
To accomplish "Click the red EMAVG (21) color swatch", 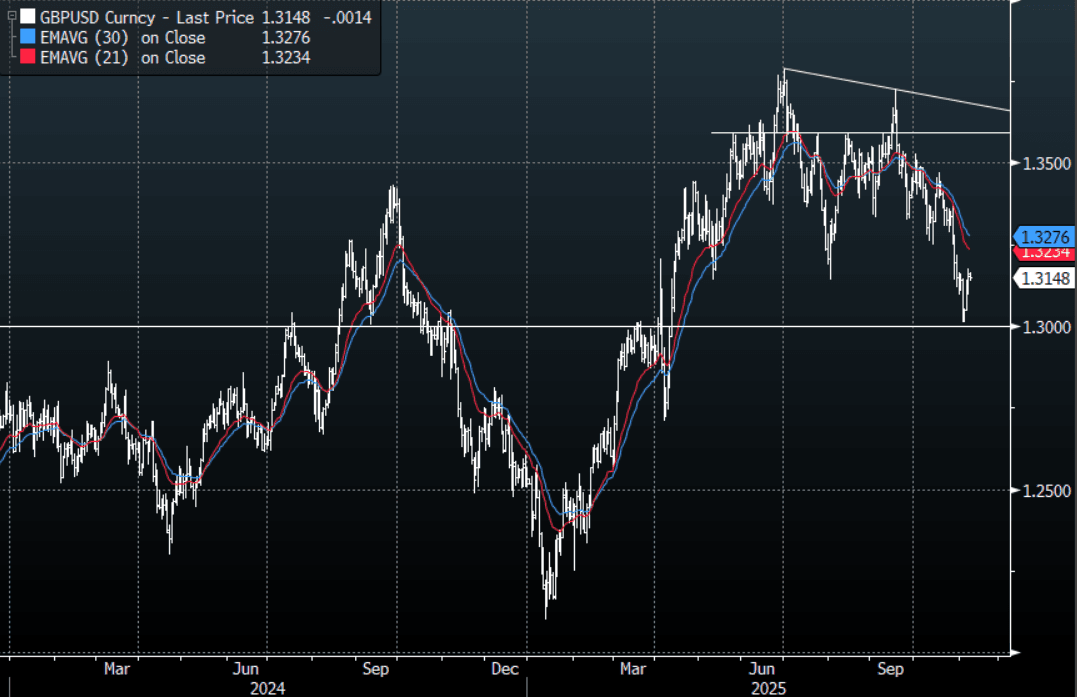I will point(27,58).
